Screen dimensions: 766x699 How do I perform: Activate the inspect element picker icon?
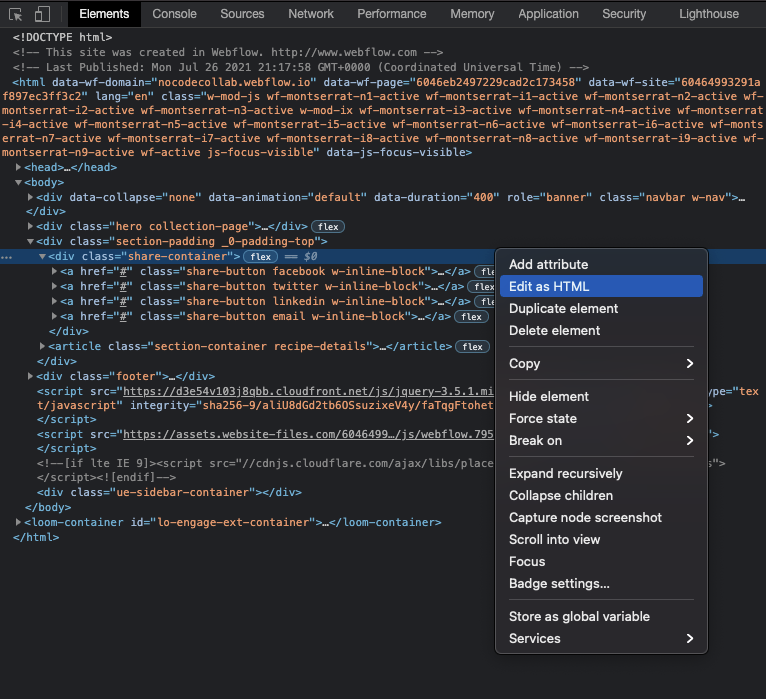coord(16,14)
